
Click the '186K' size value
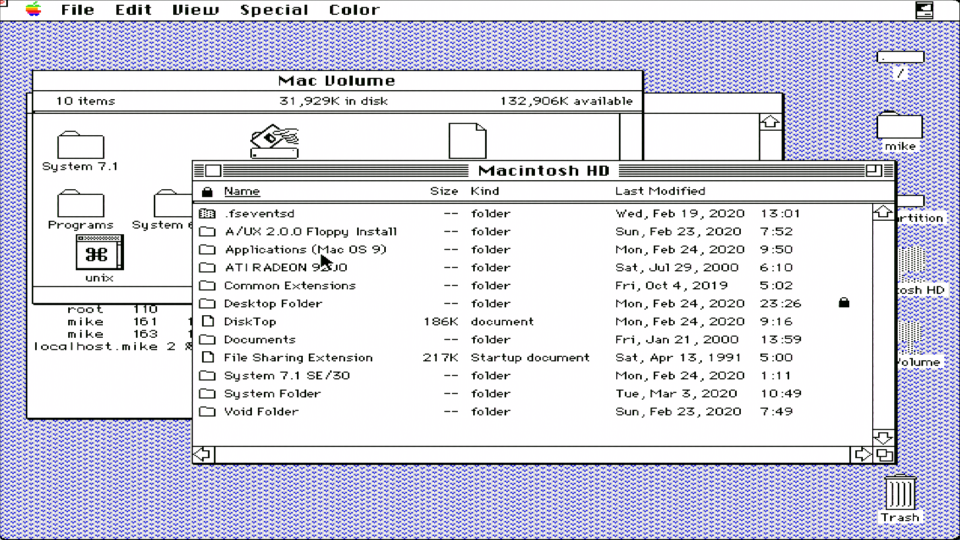click(x=441, y=321)
